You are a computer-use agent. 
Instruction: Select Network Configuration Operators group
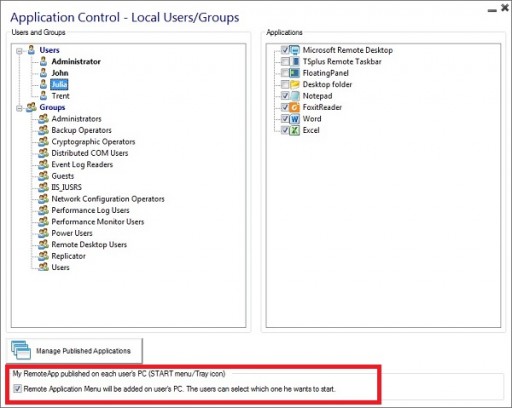click(x=108, y=199)
